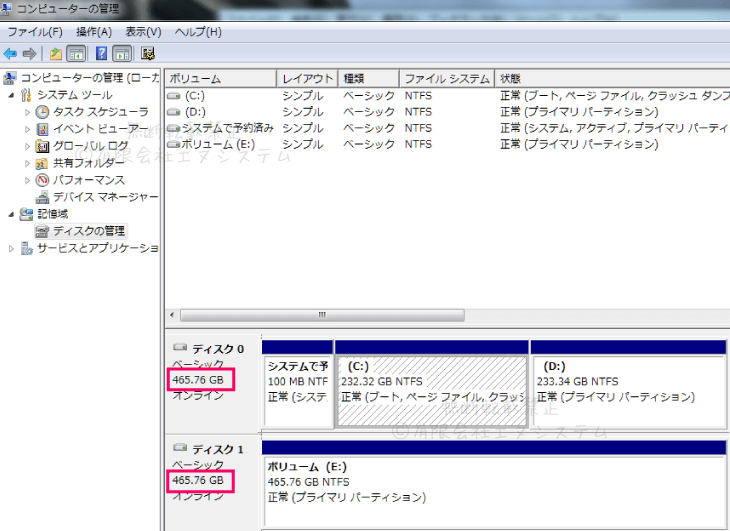Open the 表示(V) menu
This screenshot has width=730, height=531.
[x=143, y=32]
